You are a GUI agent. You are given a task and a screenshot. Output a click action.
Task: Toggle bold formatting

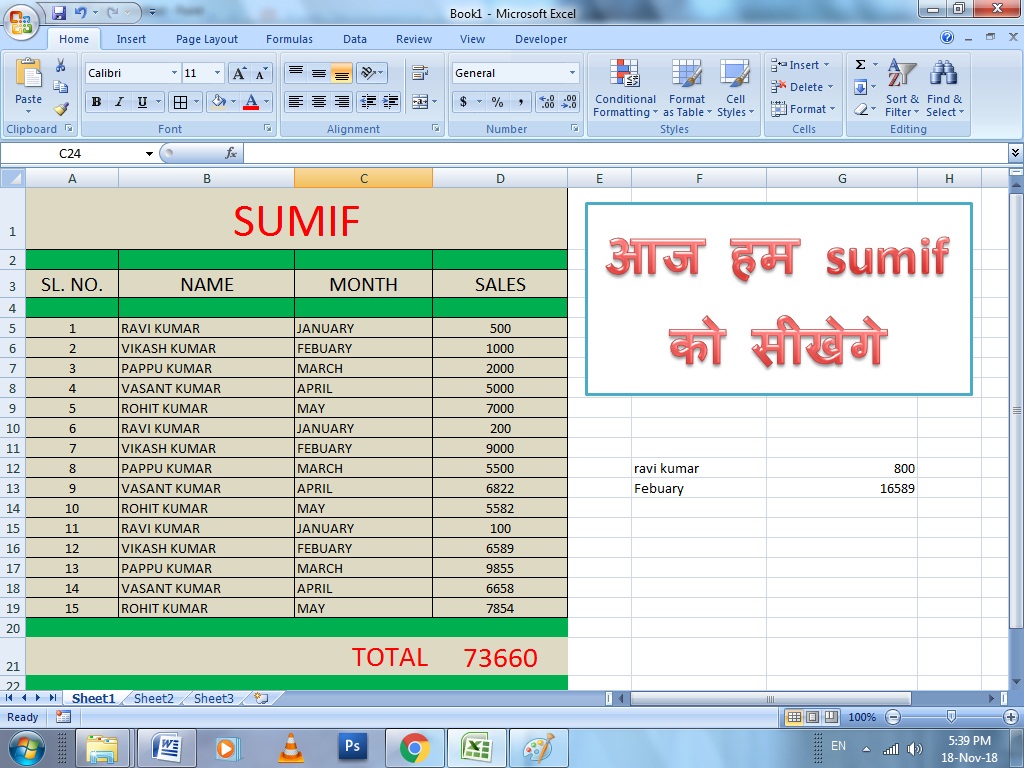pyautogui.click(x=95, y=101)
